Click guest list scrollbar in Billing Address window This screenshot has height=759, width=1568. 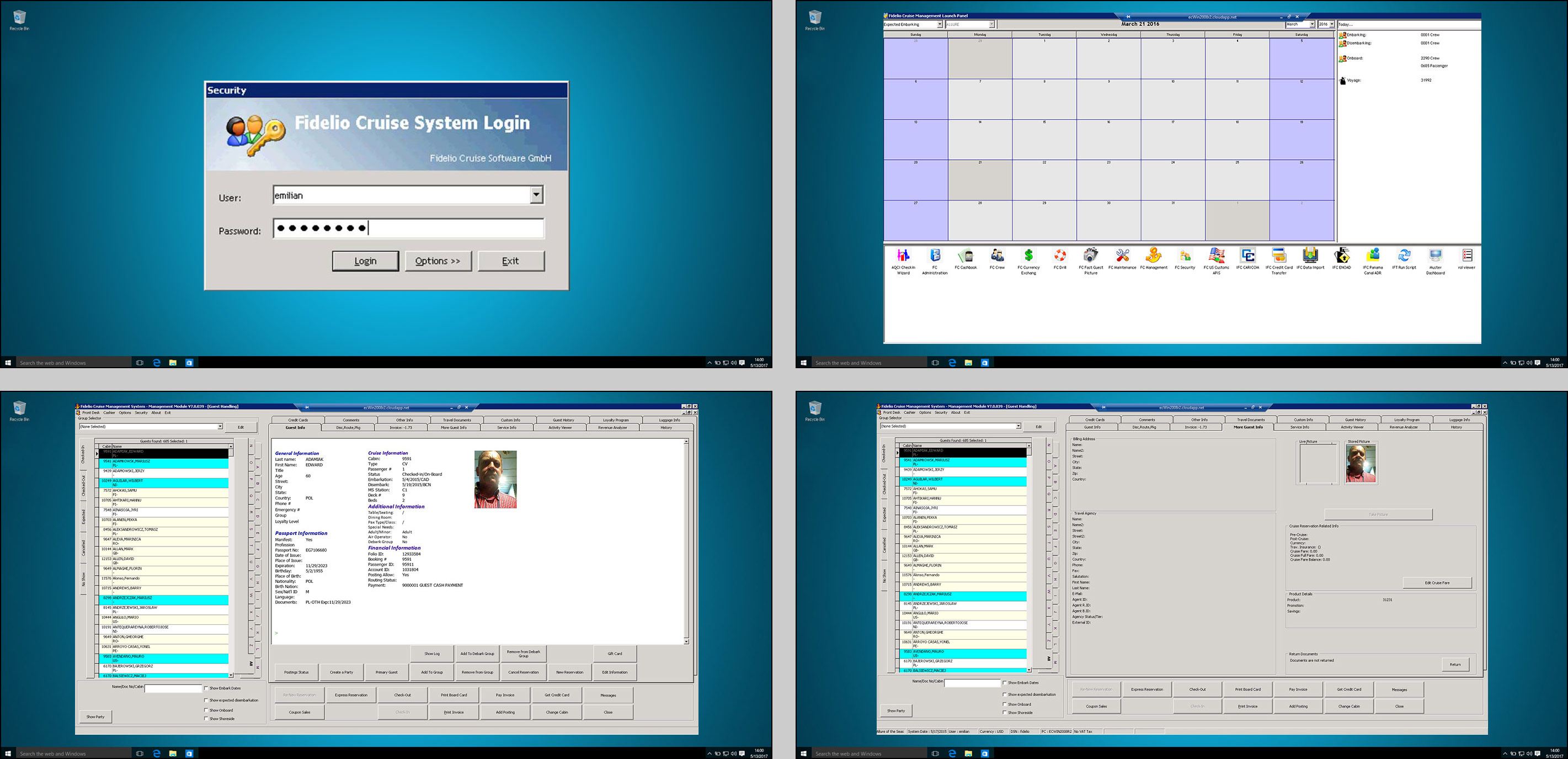coord(1029,558)
